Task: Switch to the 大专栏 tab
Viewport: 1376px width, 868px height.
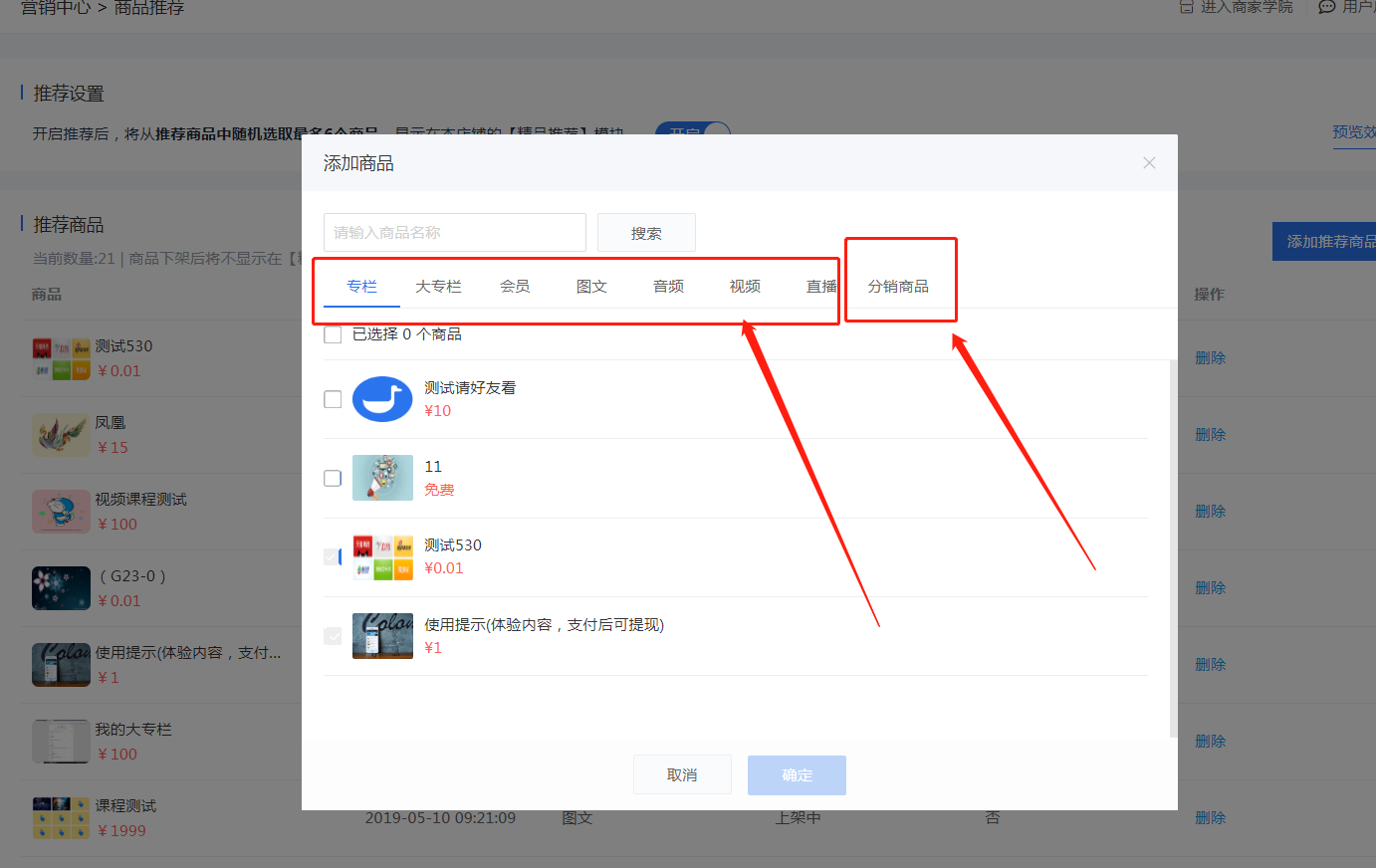Action: click(438, 287)
